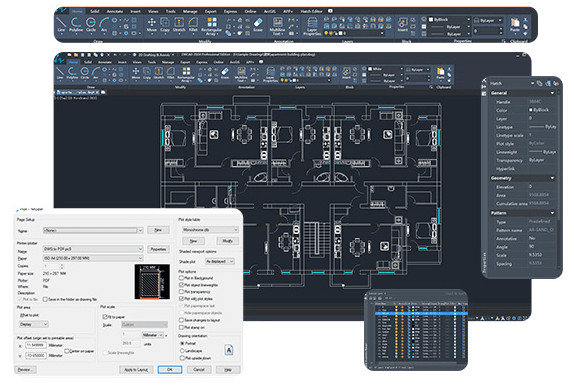Screen dimensions: 574x390
Task: Click the printer Properties button
Action: coord(158,249)
